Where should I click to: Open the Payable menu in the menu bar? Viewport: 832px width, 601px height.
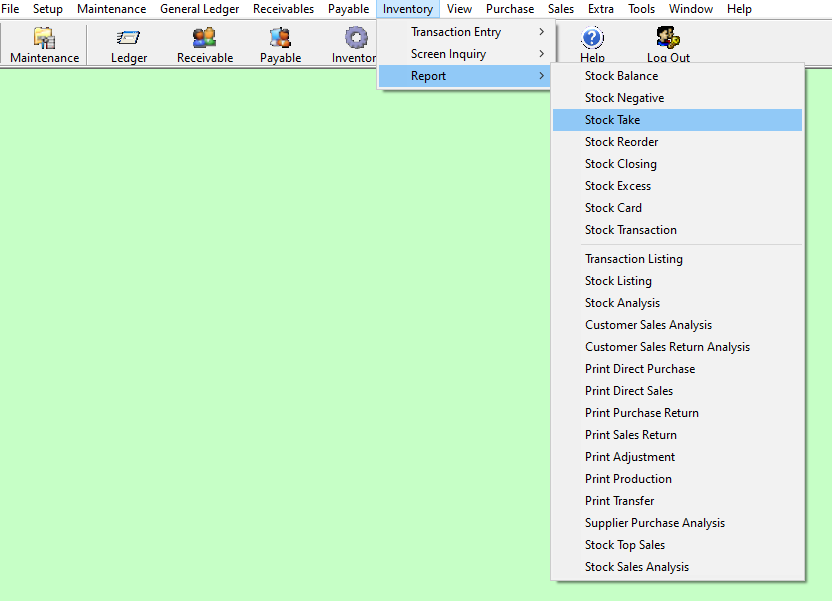click(x=349, y=9)
